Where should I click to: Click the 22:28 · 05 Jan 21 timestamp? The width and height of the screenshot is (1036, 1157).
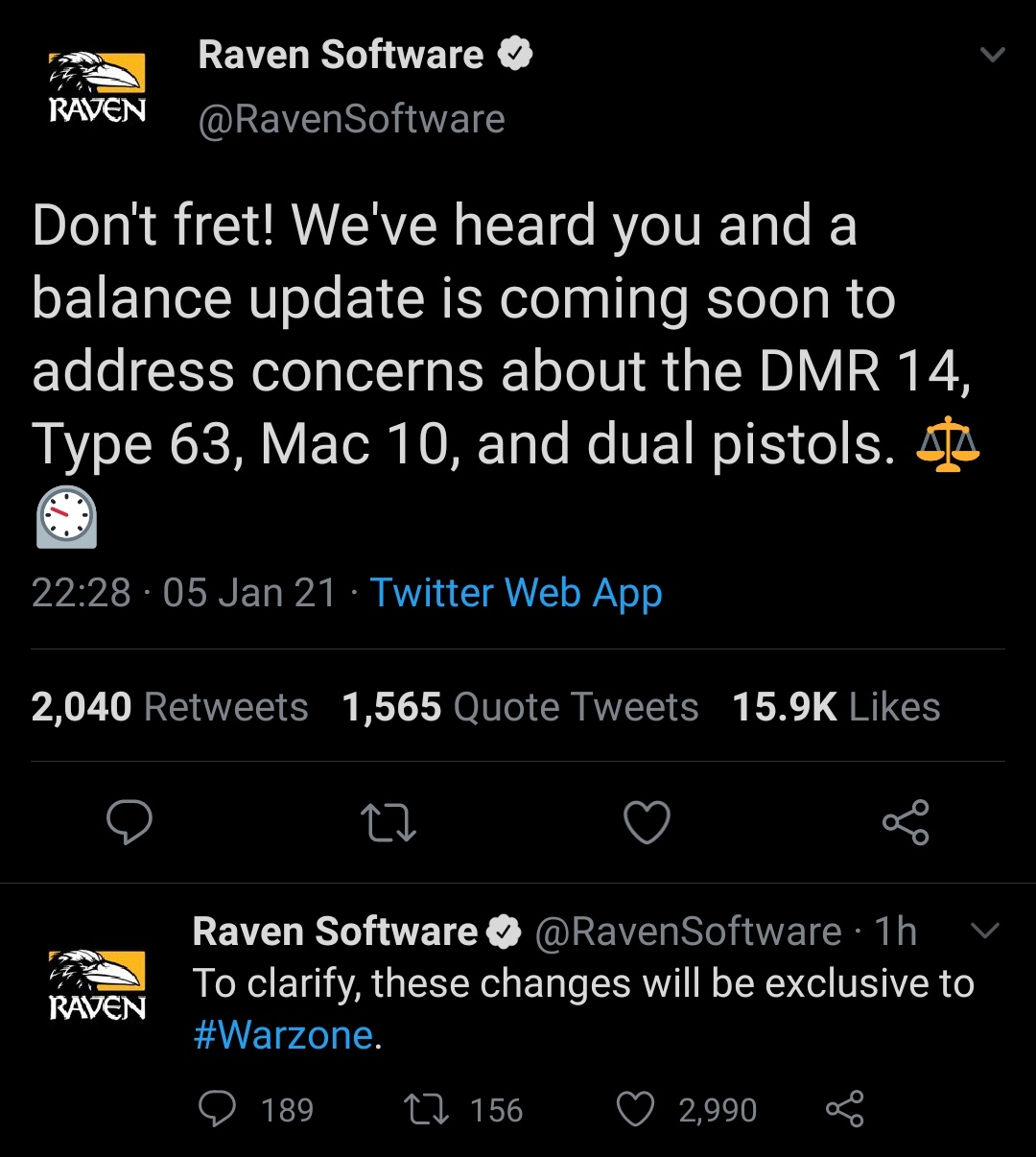(183, 593)
